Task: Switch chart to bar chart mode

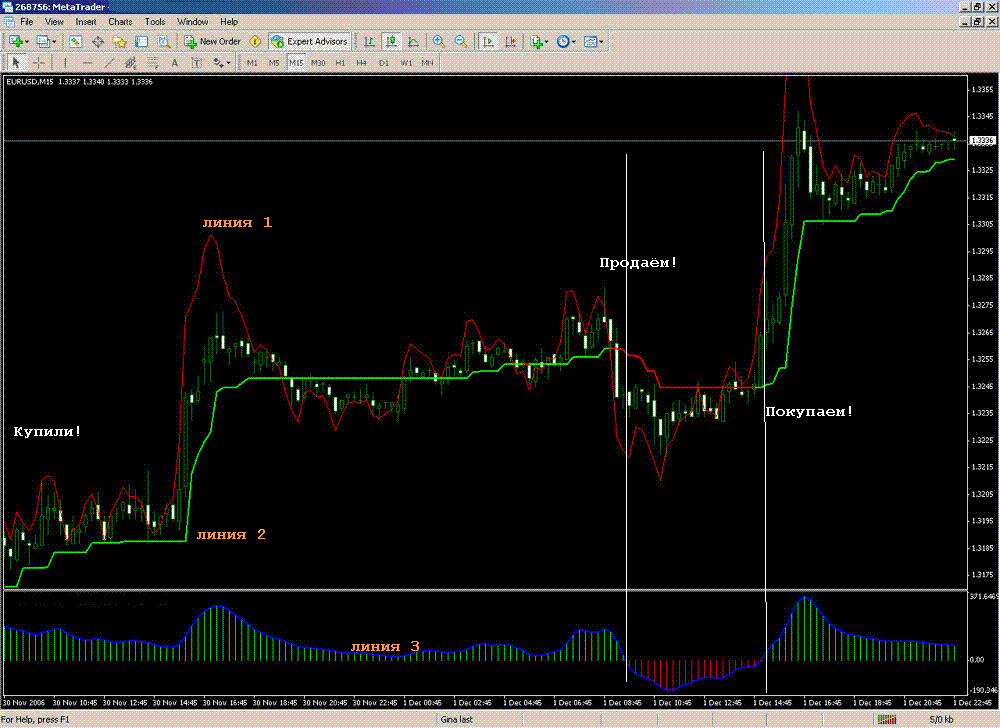Action: [x=369, y=42]
